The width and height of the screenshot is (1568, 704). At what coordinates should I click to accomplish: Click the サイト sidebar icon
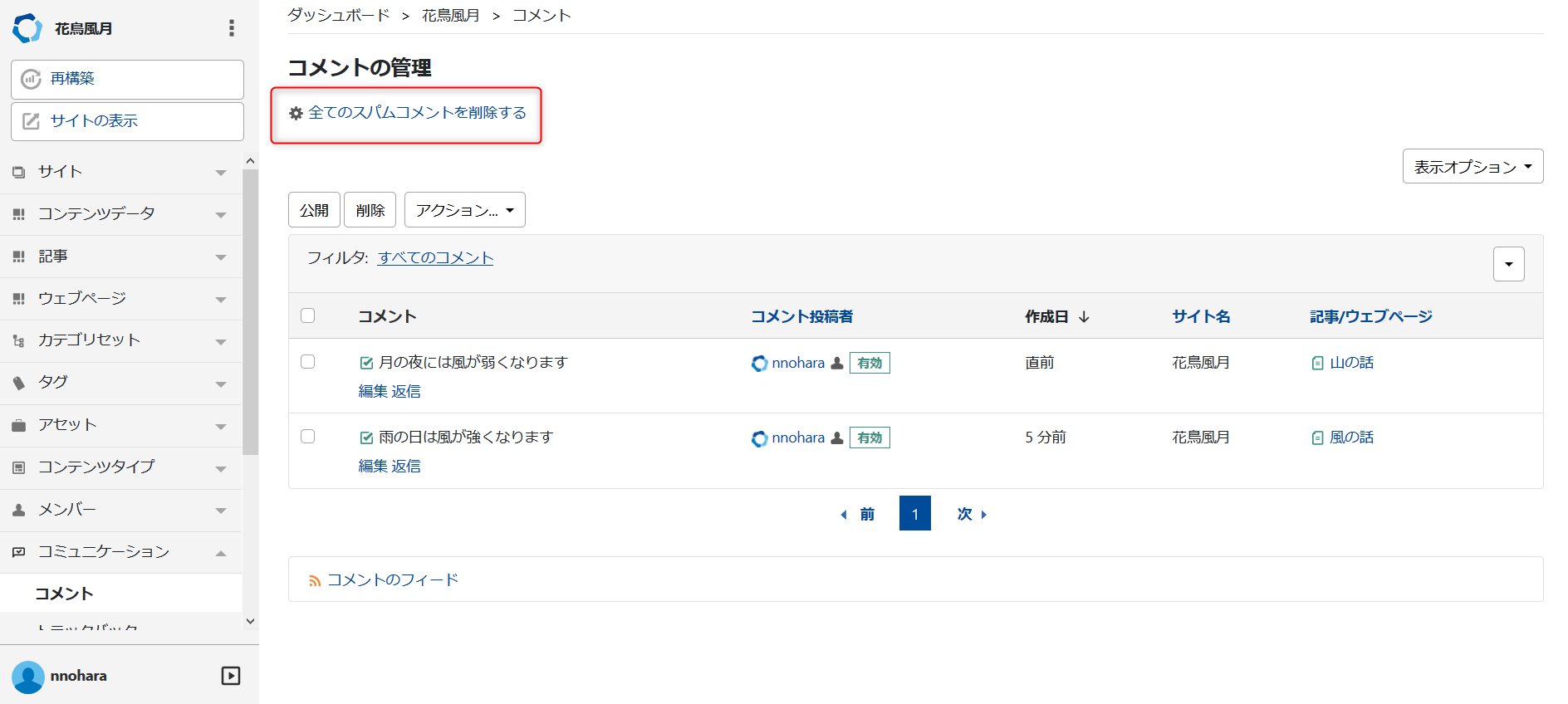[x=19, y=172]
